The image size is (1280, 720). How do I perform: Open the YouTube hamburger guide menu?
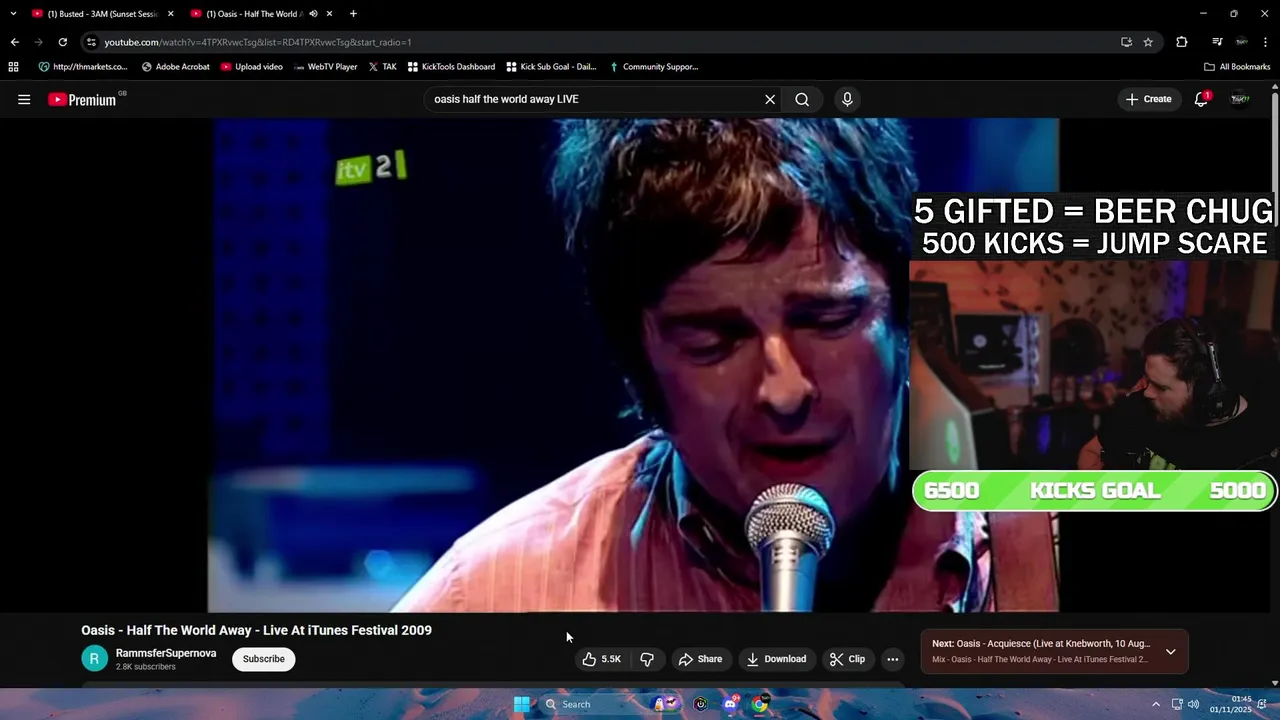[x=24, y=99]
